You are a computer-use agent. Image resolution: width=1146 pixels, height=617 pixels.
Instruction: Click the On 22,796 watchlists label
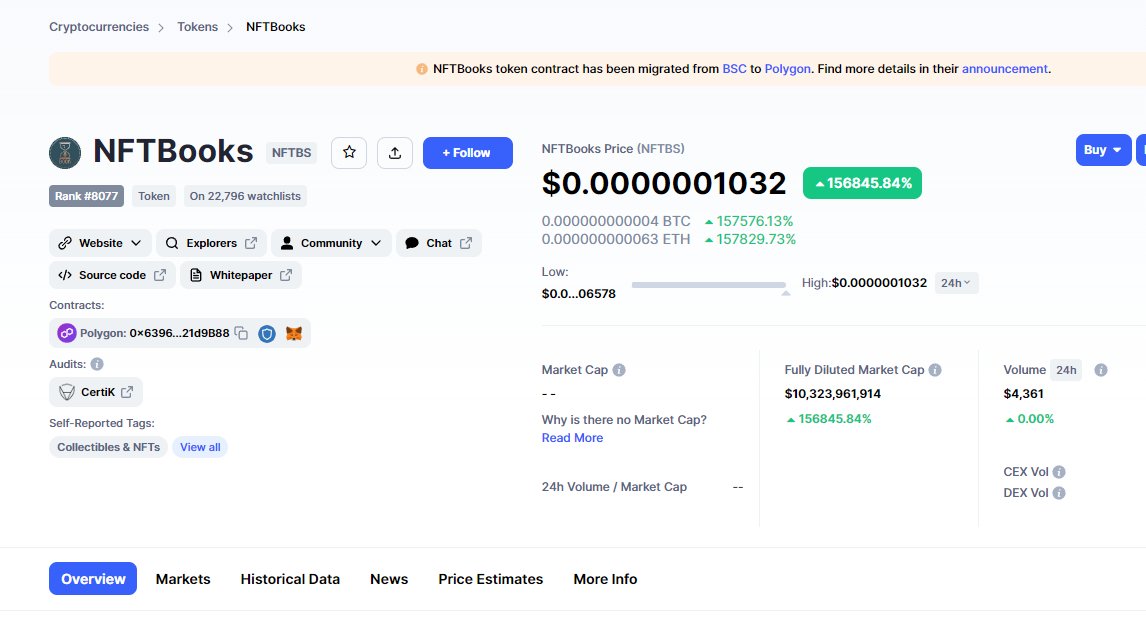tap(245, 196)
